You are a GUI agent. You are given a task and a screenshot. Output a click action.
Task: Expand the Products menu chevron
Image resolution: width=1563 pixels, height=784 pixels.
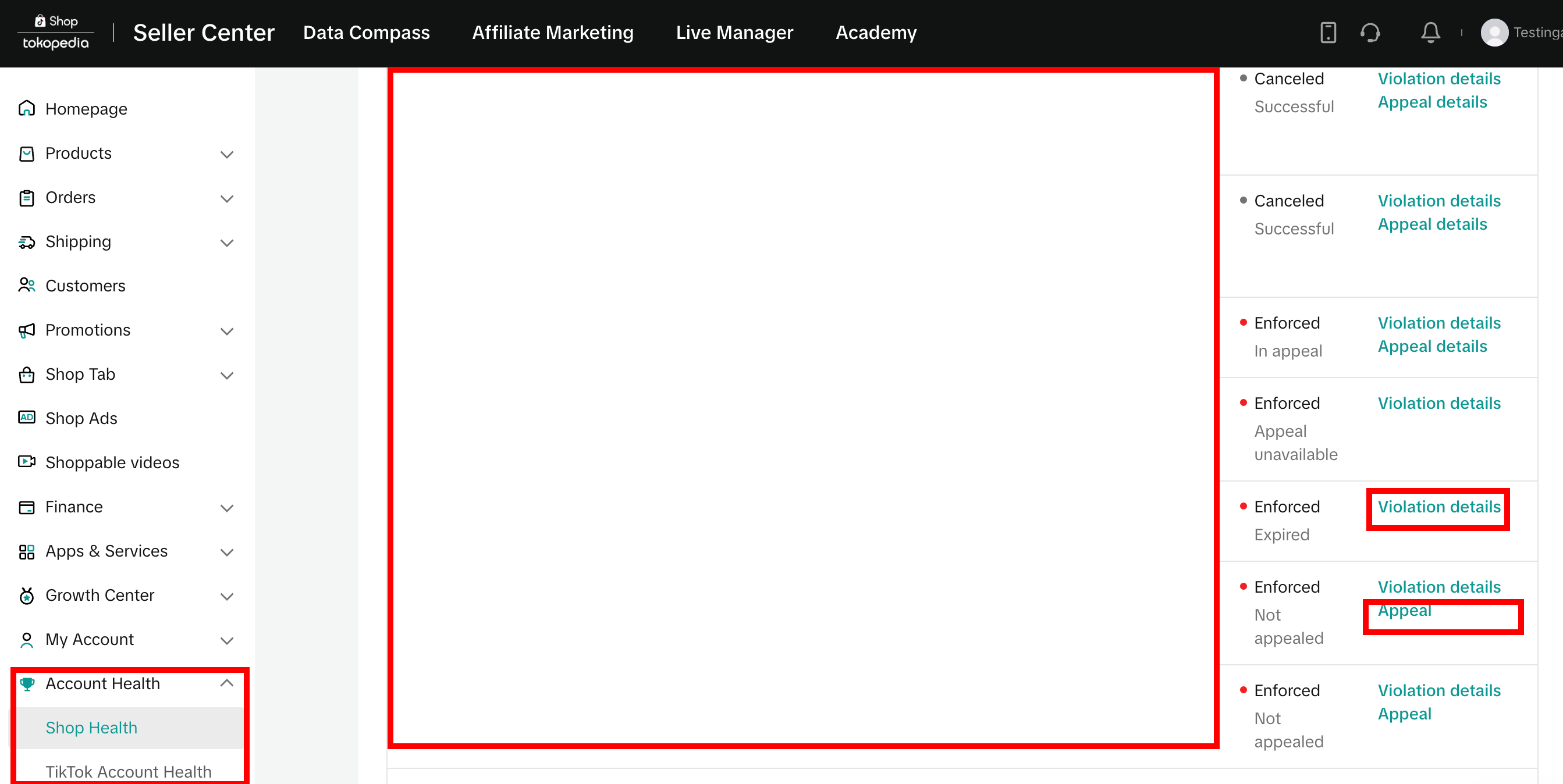(x=227, y=154)
